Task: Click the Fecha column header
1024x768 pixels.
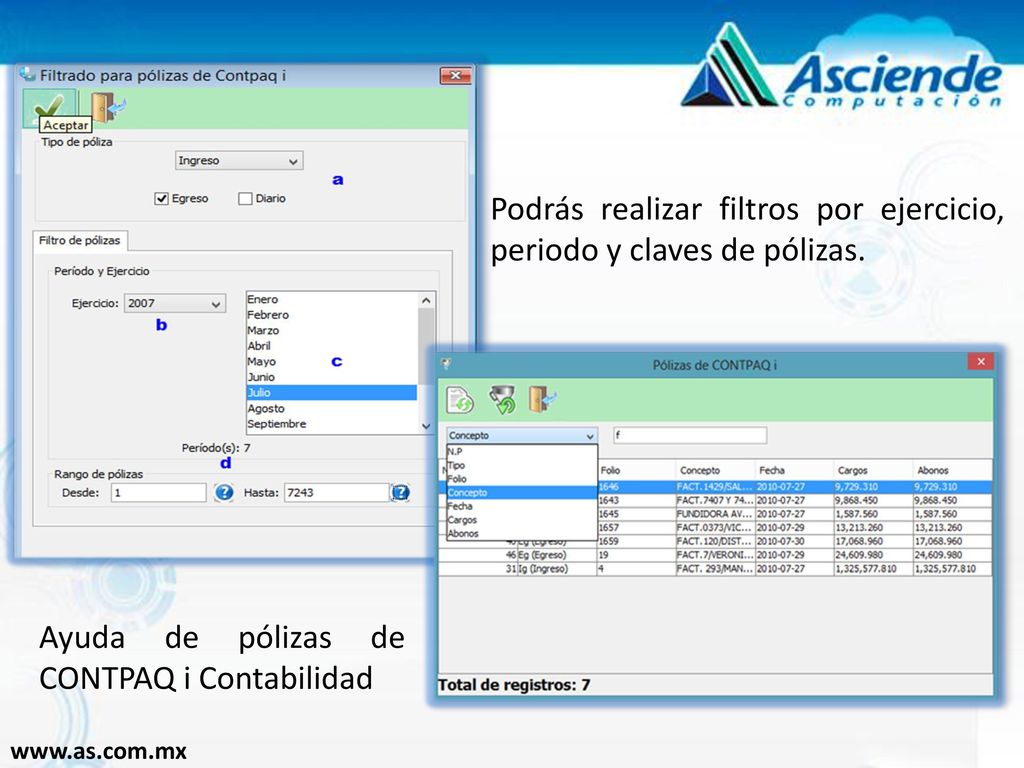Action: click(794, 470)
